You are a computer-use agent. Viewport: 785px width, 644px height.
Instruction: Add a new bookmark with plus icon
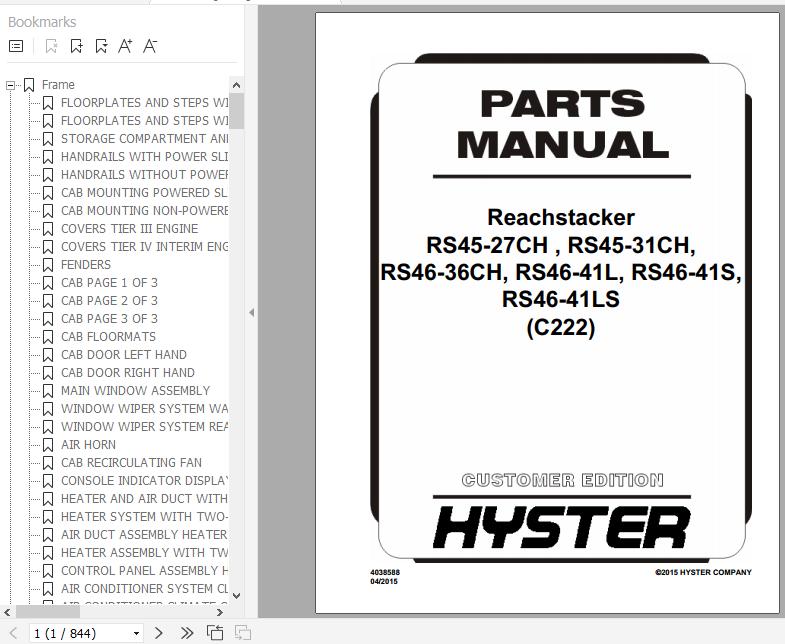click(77, 47)
